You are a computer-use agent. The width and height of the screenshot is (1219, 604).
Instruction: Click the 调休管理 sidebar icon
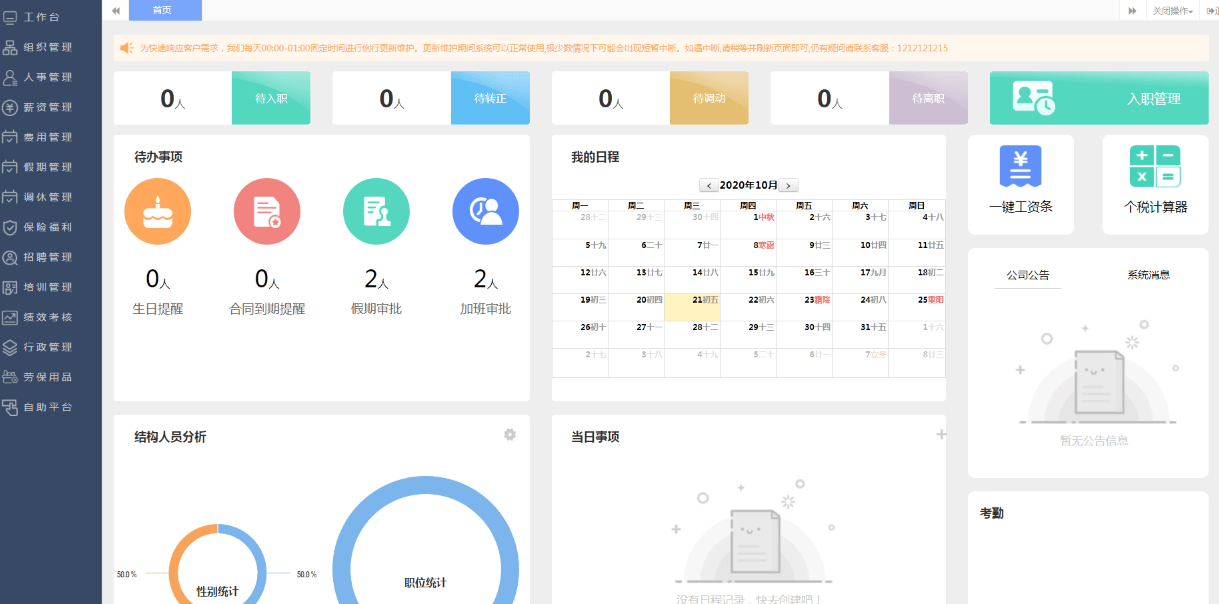tap(11, 197)
